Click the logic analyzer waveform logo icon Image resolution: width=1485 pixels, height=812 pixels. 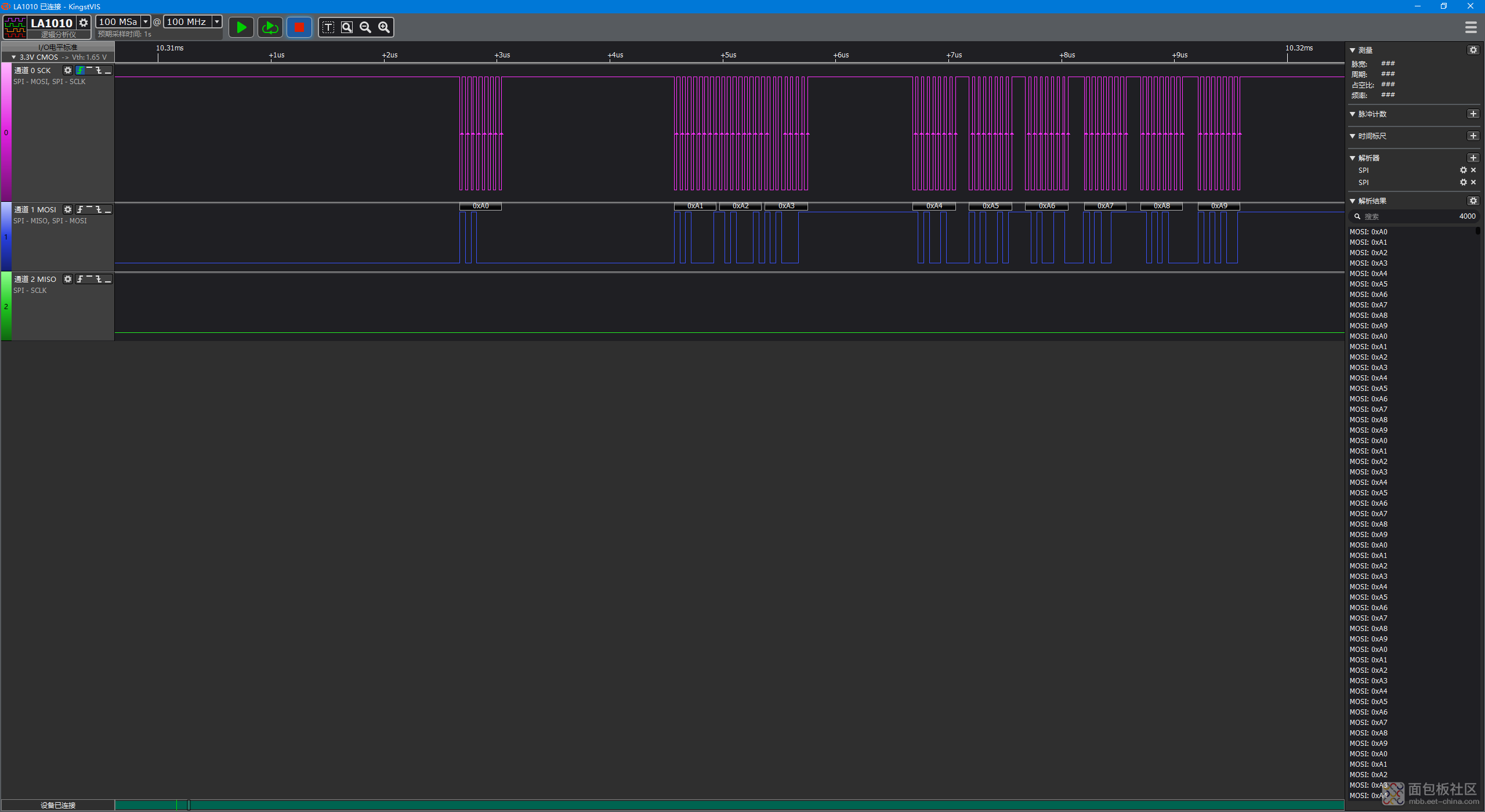[x=15, y=27]
